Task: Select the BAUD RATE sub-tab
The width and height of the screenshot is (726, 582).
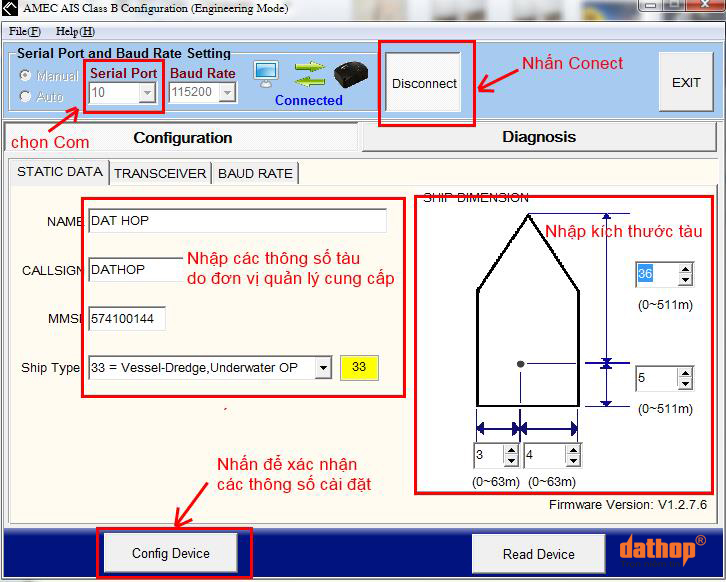Action: tap(255, 174)
